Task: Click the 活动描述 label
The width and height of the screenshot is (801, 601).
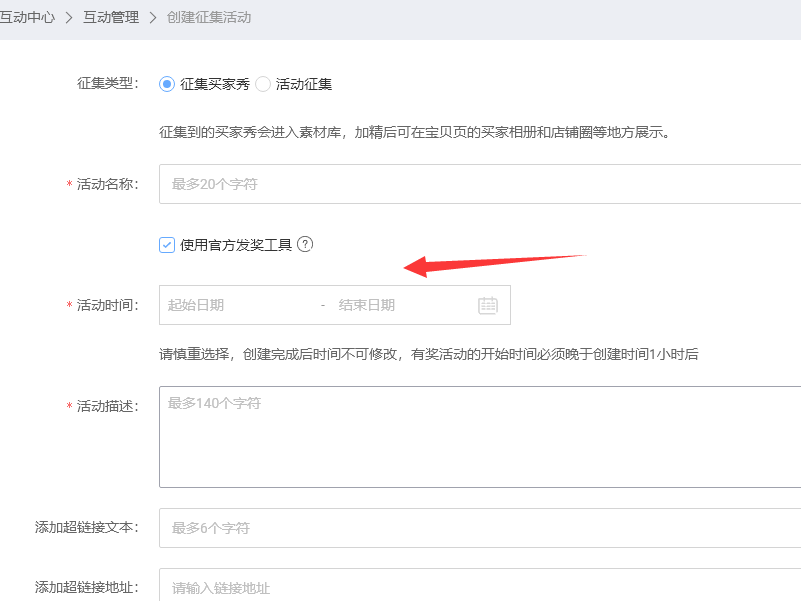Action: [108, 406]
